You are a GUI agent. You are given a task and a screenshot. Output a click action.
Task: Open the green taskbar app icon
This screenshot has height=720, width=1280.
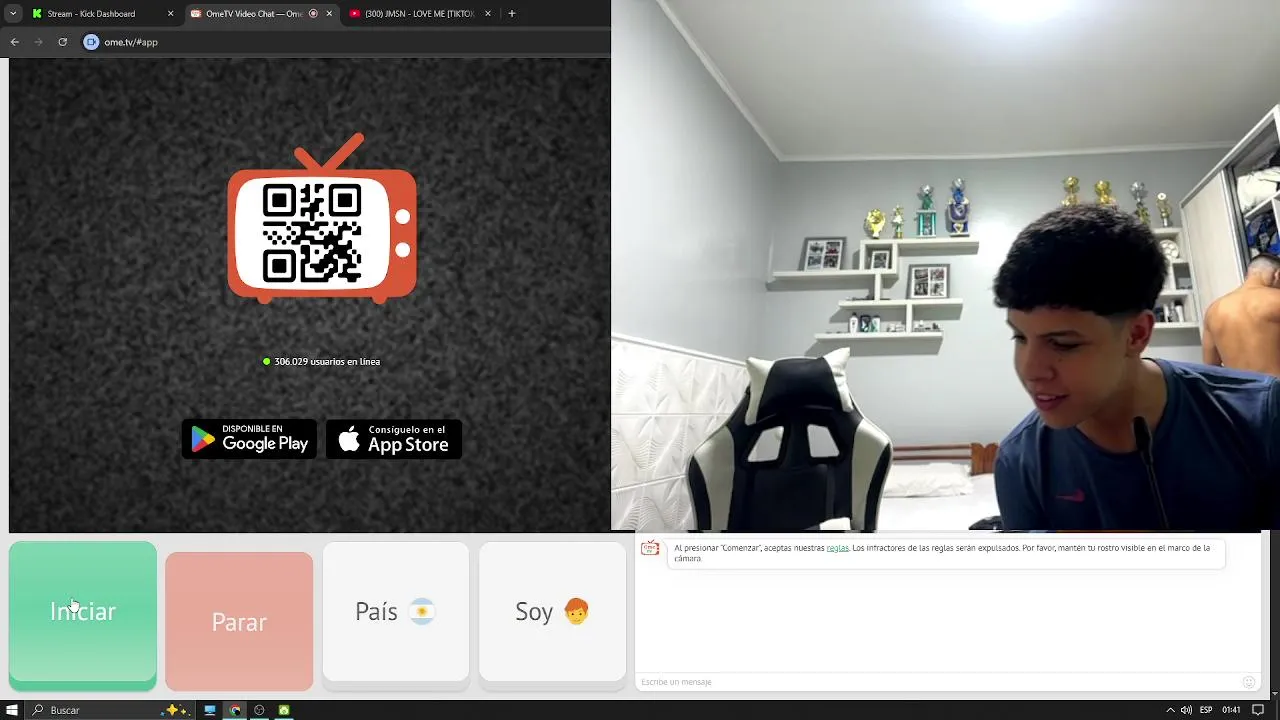(284, 710)
